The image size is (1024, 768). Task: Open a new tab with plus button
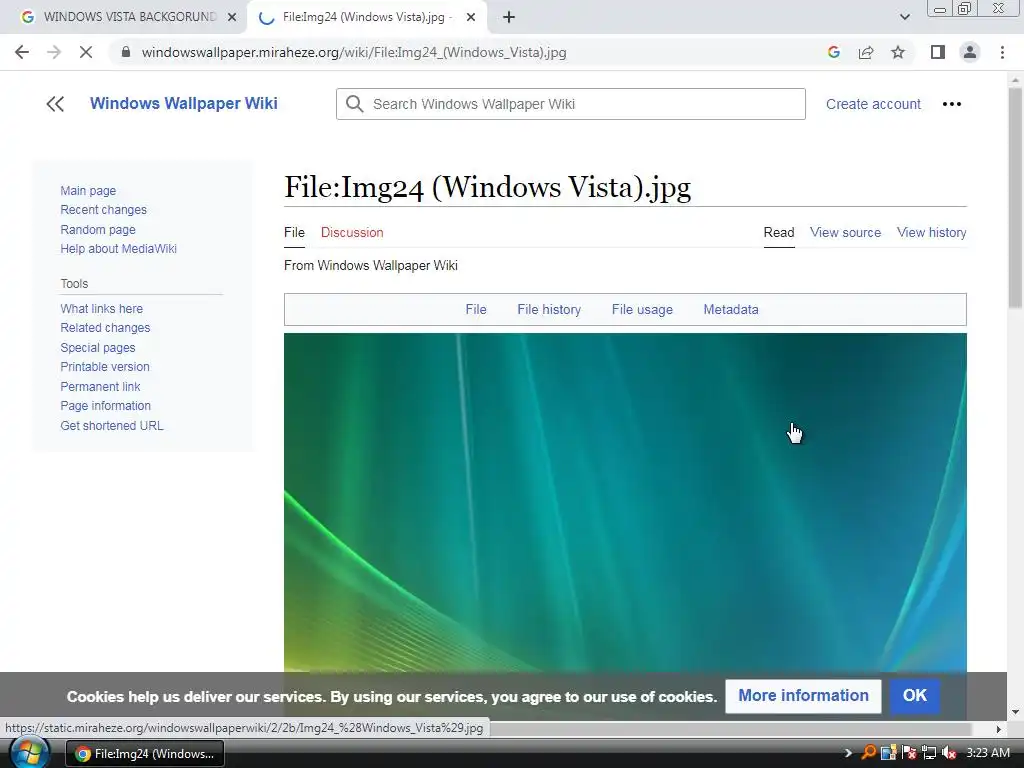point(509,17)
